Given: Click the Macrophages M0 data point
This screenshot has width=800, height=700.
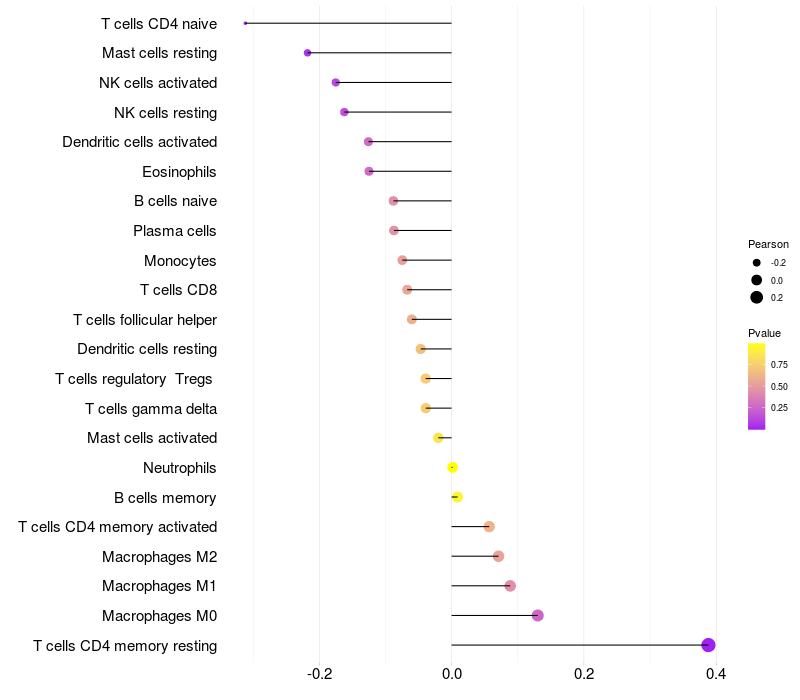Looking at the screenshot, I should pyautogui.click(x=537, y=615).
